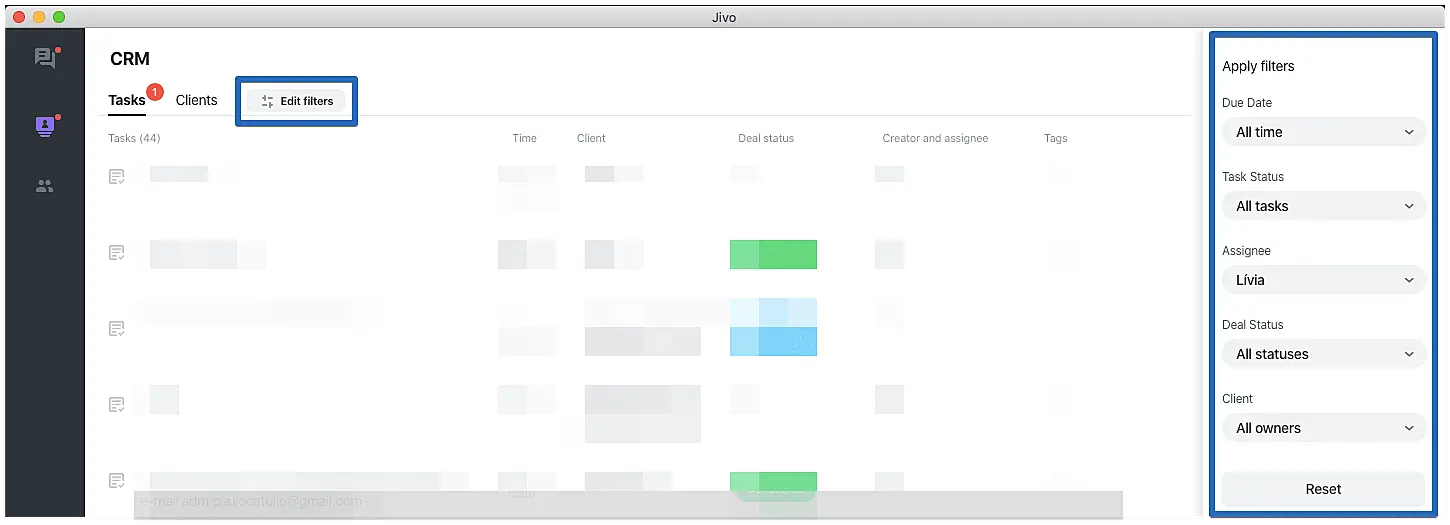The height and width of the screenshot is (525, 1450).
Task: Switch to the Tasks tab
Action: [x=127, y=100]
